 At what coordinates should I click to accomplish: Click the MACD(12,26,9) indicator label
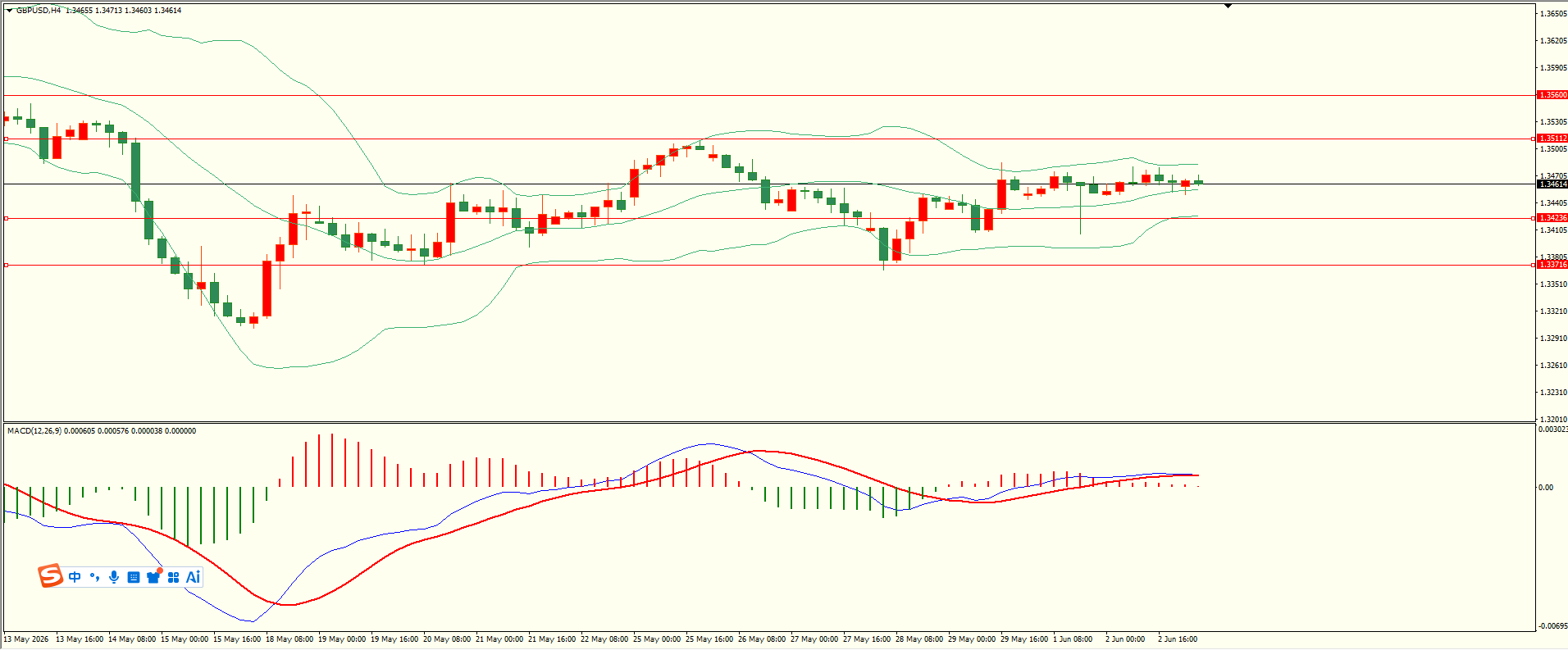(x=34, y=431)
